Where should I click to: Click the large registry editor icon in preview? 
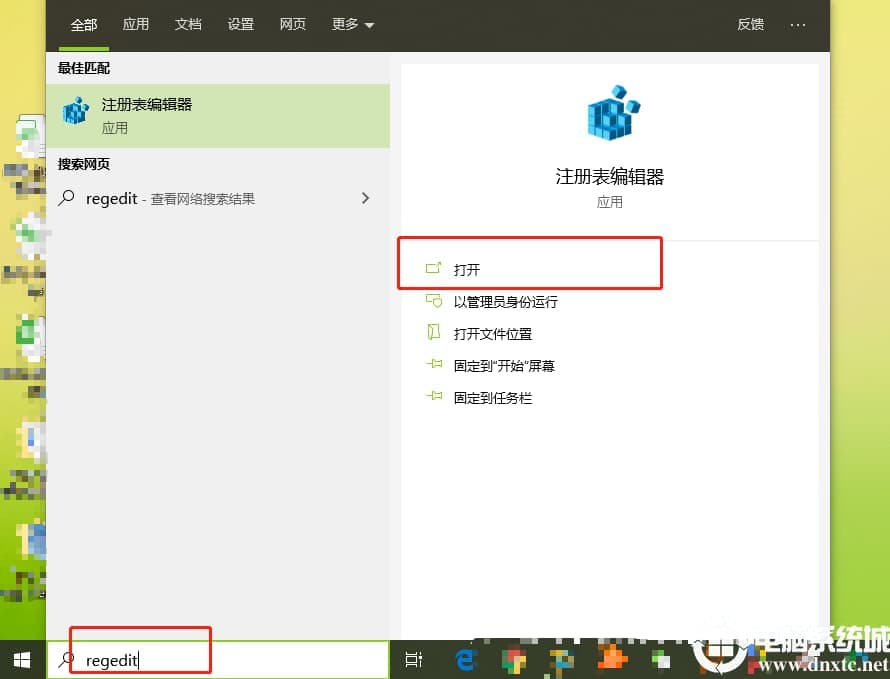click(612, 112)
